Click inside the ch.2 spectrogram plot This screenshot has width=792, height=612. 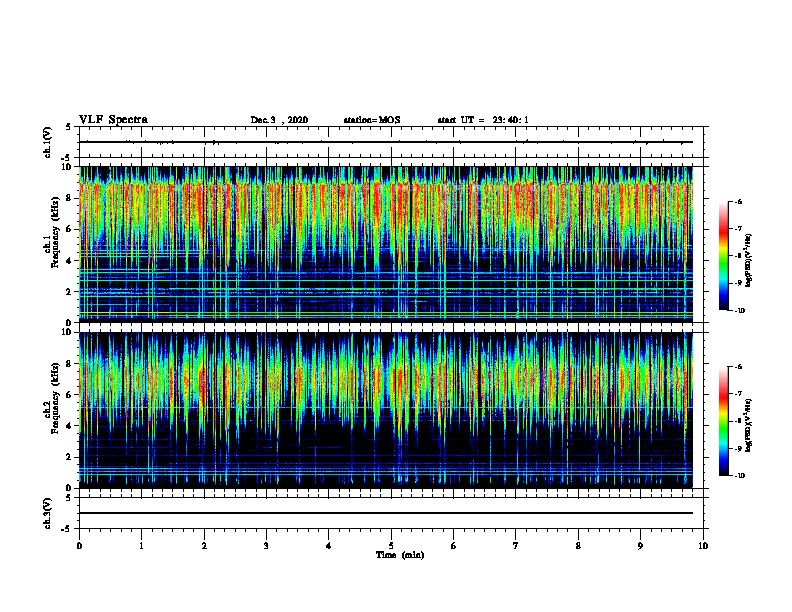pyautogui.click(x=391, y=410)
